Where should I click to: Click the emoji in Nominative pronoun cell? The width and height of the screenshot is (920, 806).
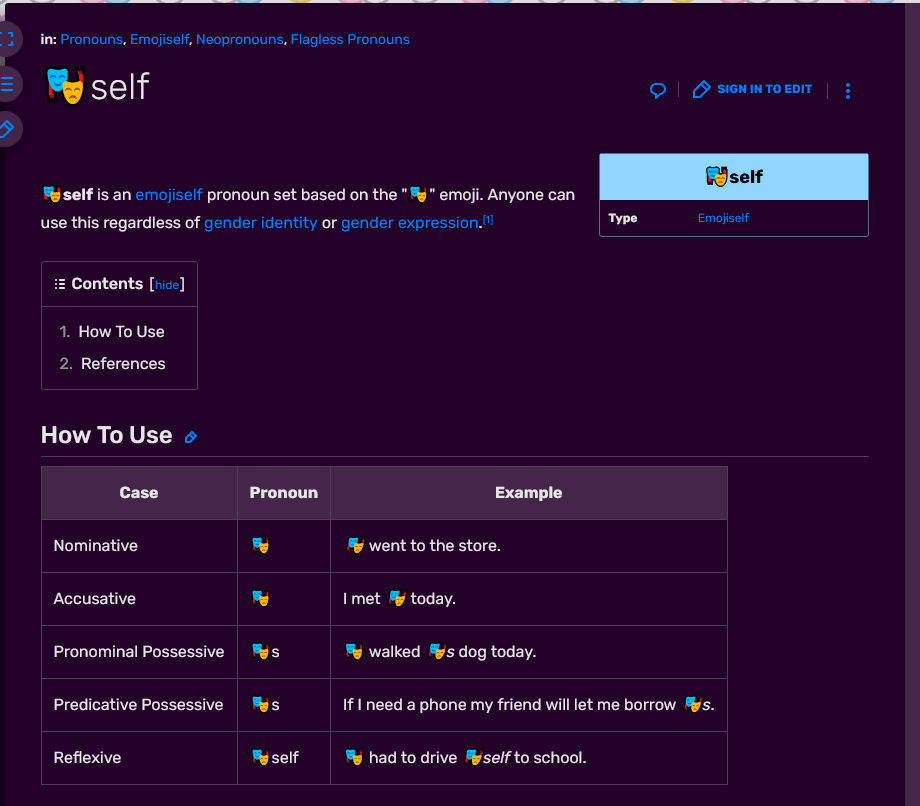click(261, 546)
